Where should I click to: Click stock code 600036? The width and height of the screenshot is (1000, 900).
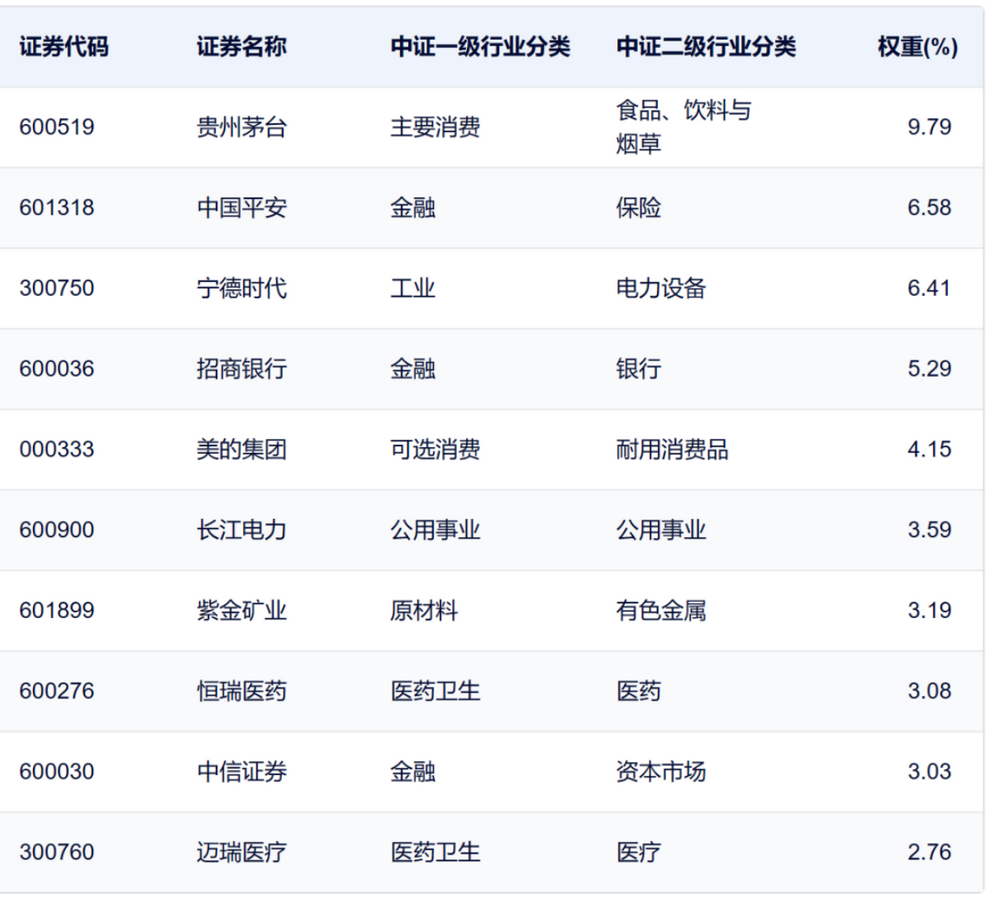pyautogui.click(x=57, y=369)
